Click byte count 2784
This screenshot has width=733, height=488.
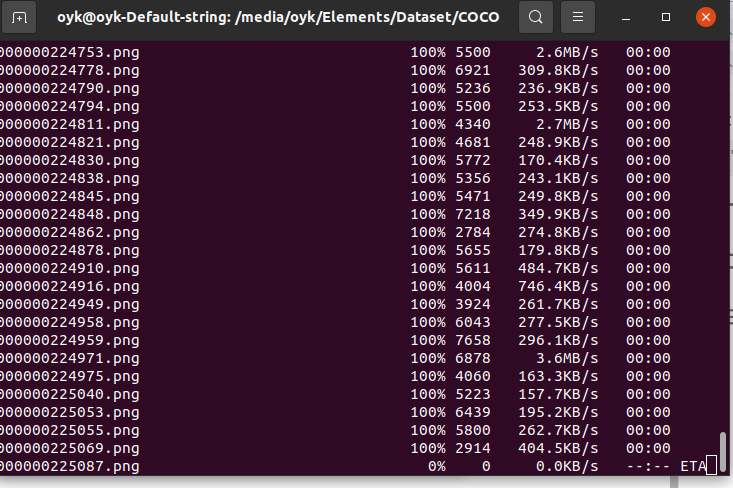click(473, 232)
